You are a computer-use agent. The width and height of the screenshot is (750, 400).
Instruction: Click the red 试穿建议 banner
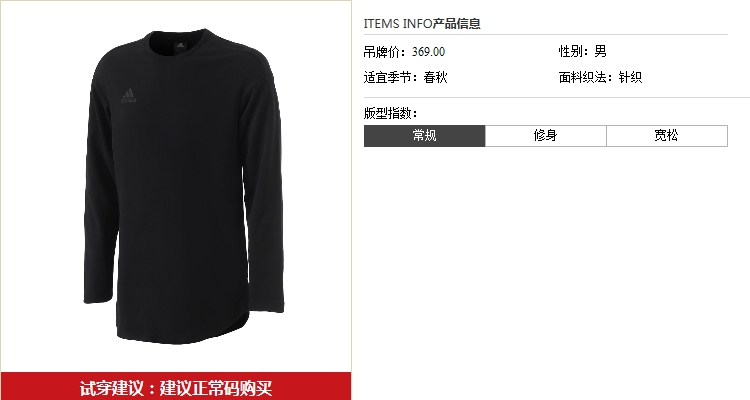coord(176,386)
